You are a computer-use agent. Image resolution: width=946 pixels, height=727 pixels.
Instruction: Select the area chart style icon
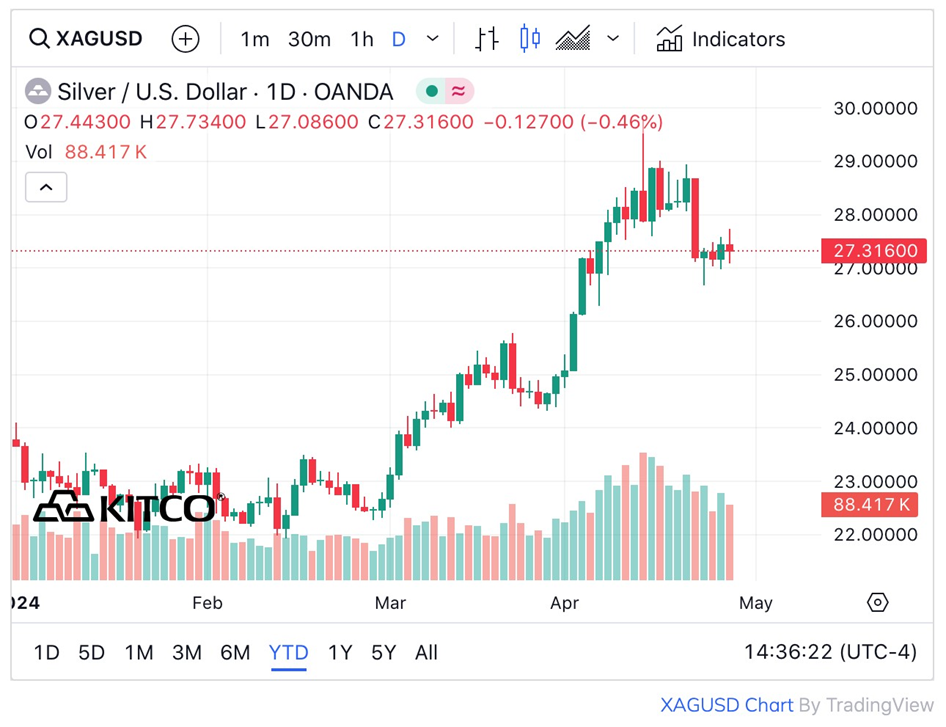coord(573,40)
